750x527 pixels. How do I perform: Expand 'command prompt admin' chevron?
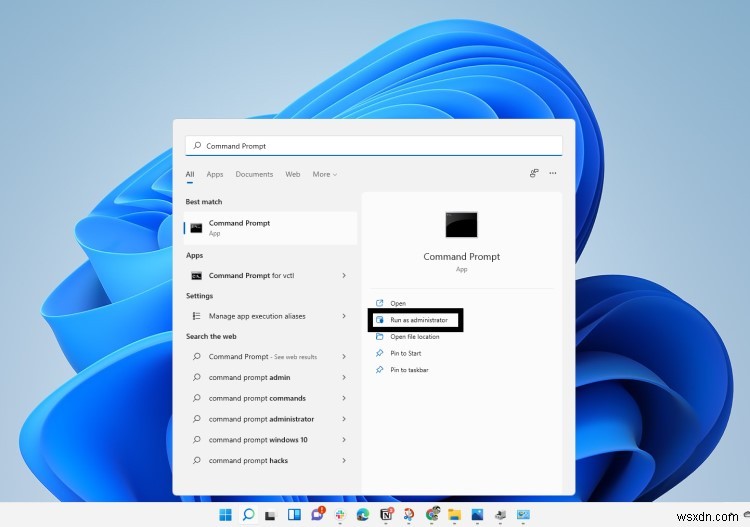pyautogui.click(x=344, y=377)
